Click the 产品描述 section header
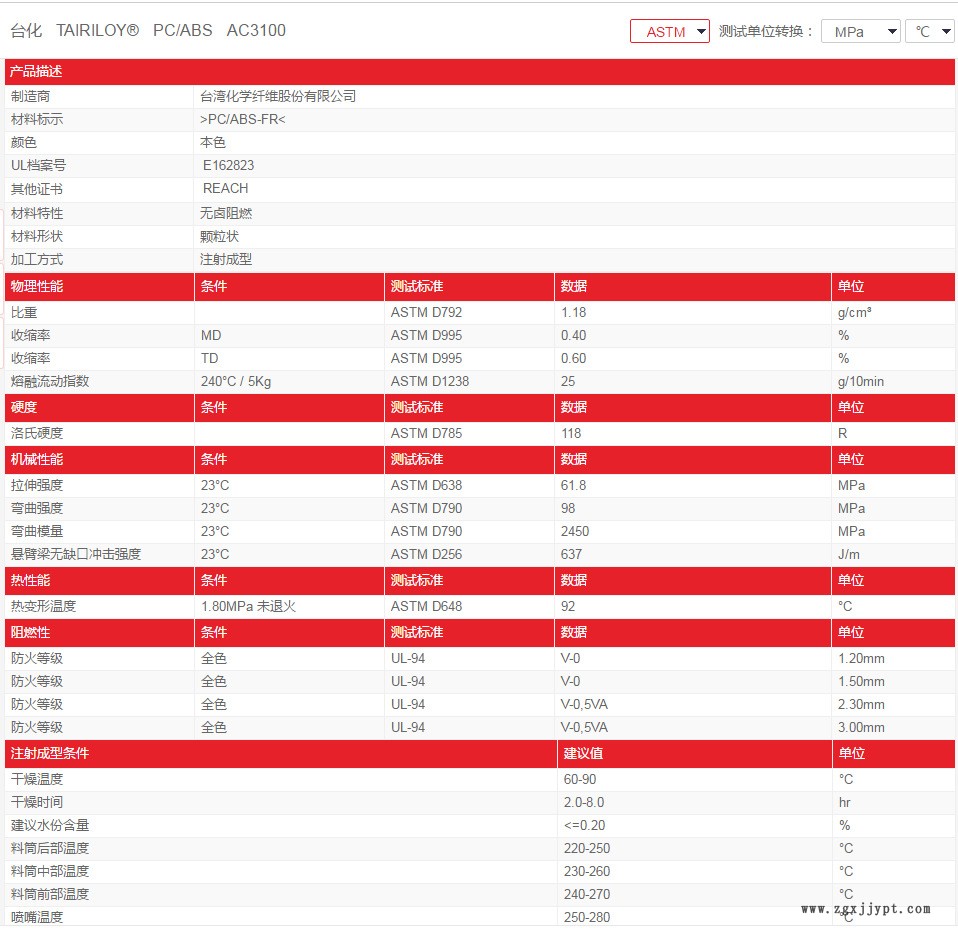958x931 pixels. tap(36, 72)
